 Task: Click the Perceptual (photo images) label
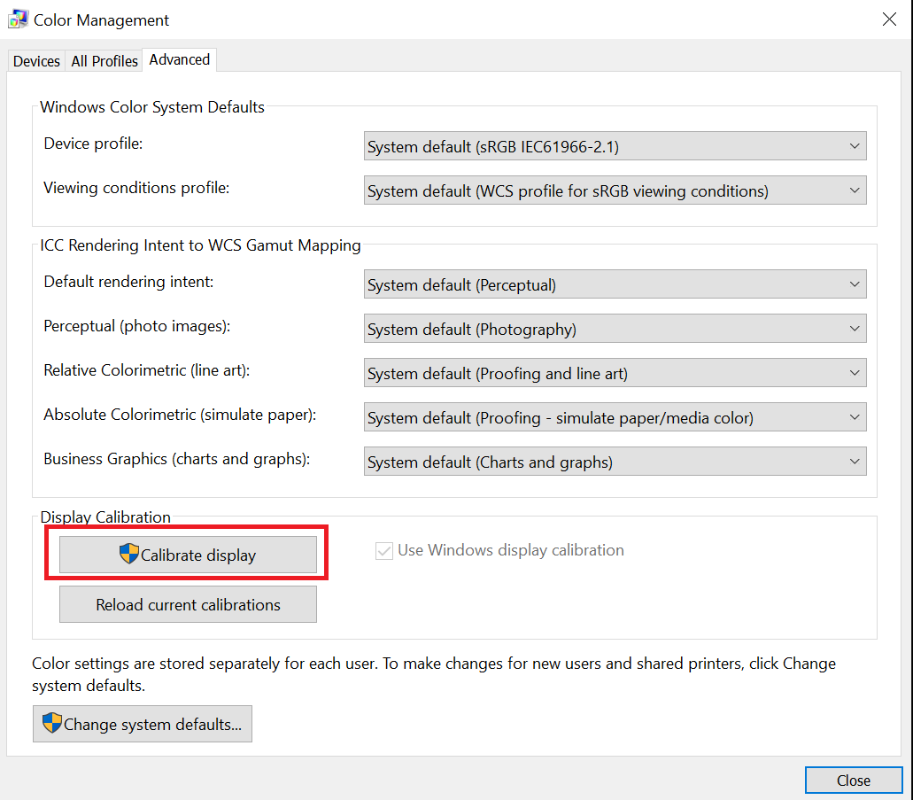[137, 326]
